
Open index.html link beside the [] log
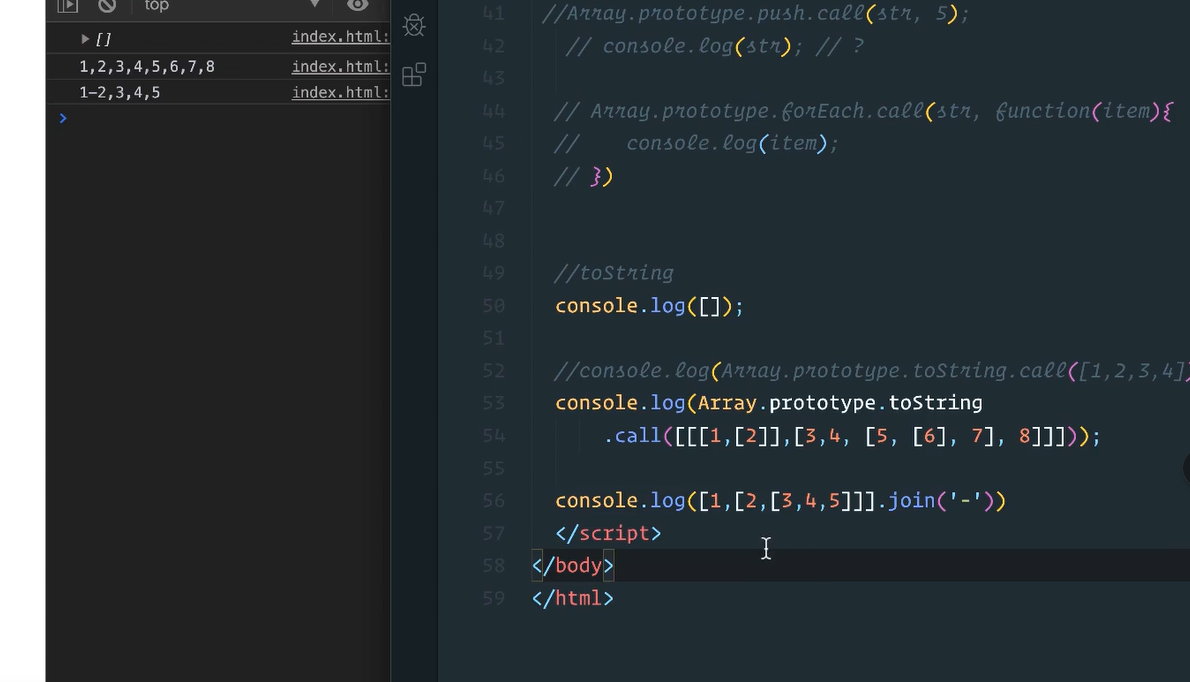pyautogui.click(x=341, y=36)
